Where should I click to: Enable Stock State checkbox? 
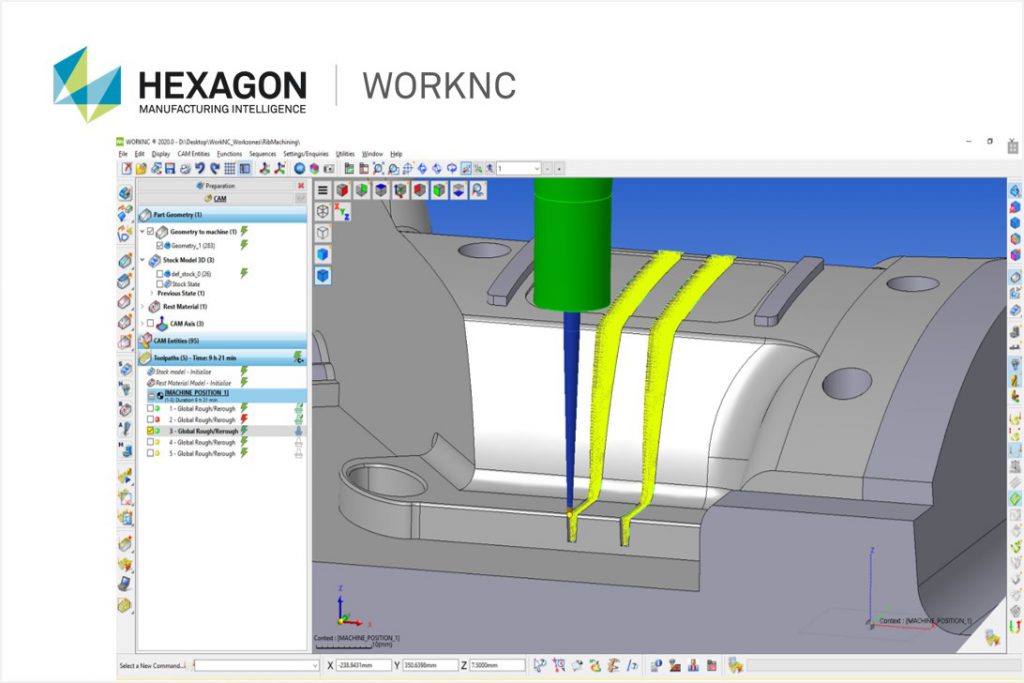click(x=160, y=284)
